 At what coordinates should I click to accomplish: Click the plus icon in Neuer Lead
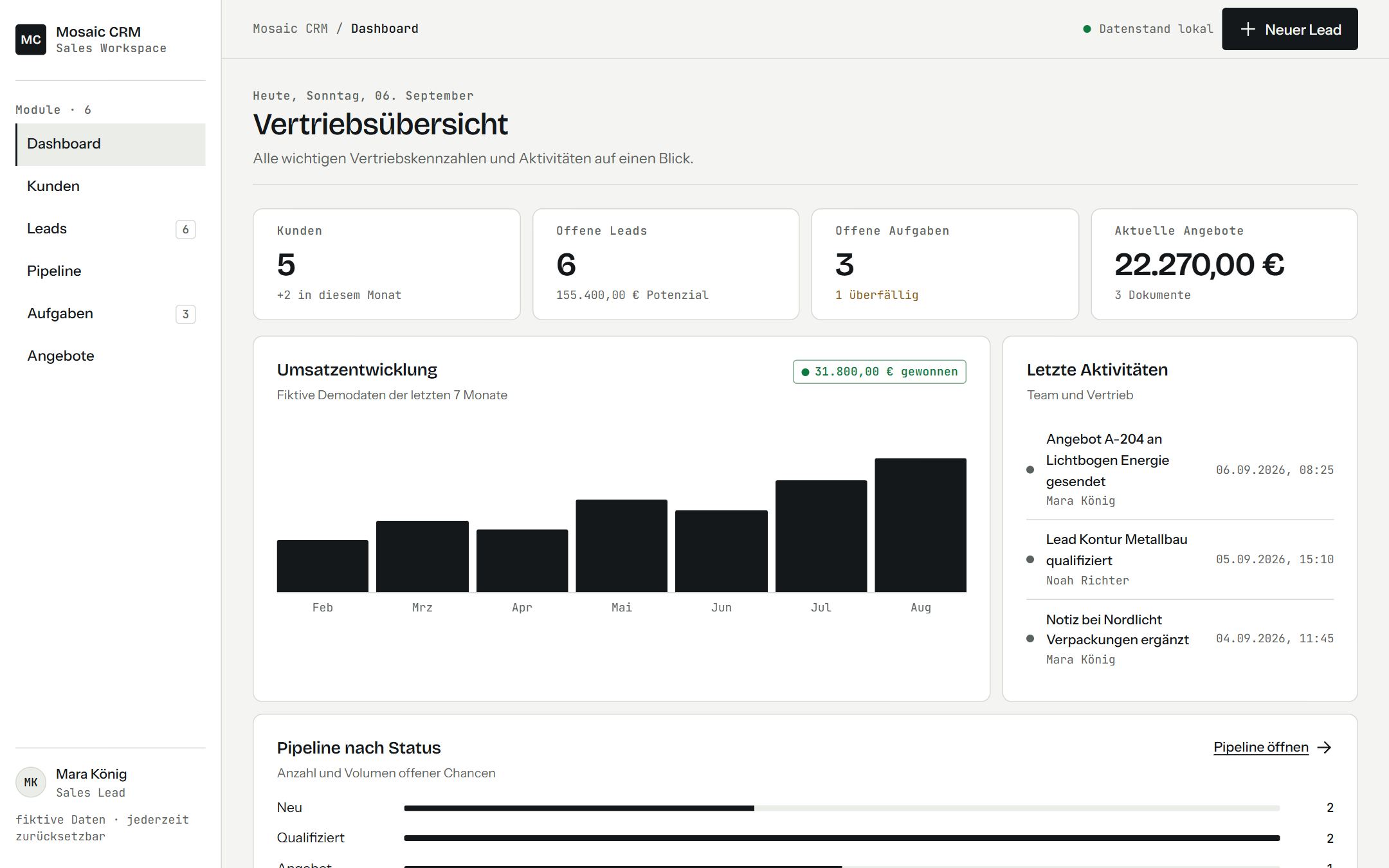(x=1248, y=30)
